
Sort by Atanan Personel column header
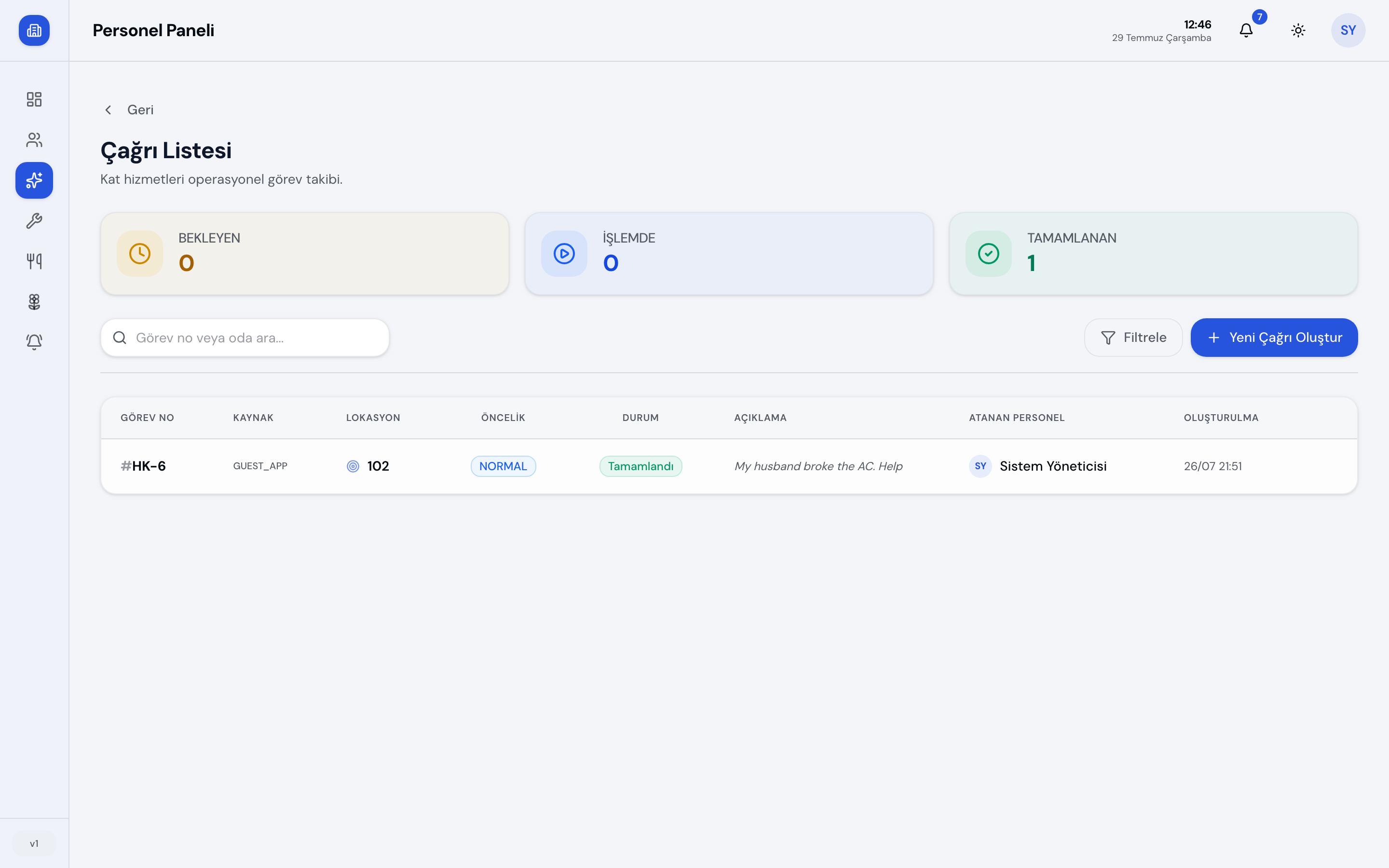(1017, 417)
